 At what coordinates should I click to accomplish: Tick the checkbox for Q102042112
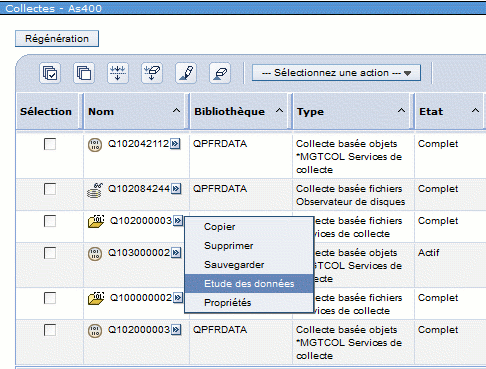click(50, 144)
